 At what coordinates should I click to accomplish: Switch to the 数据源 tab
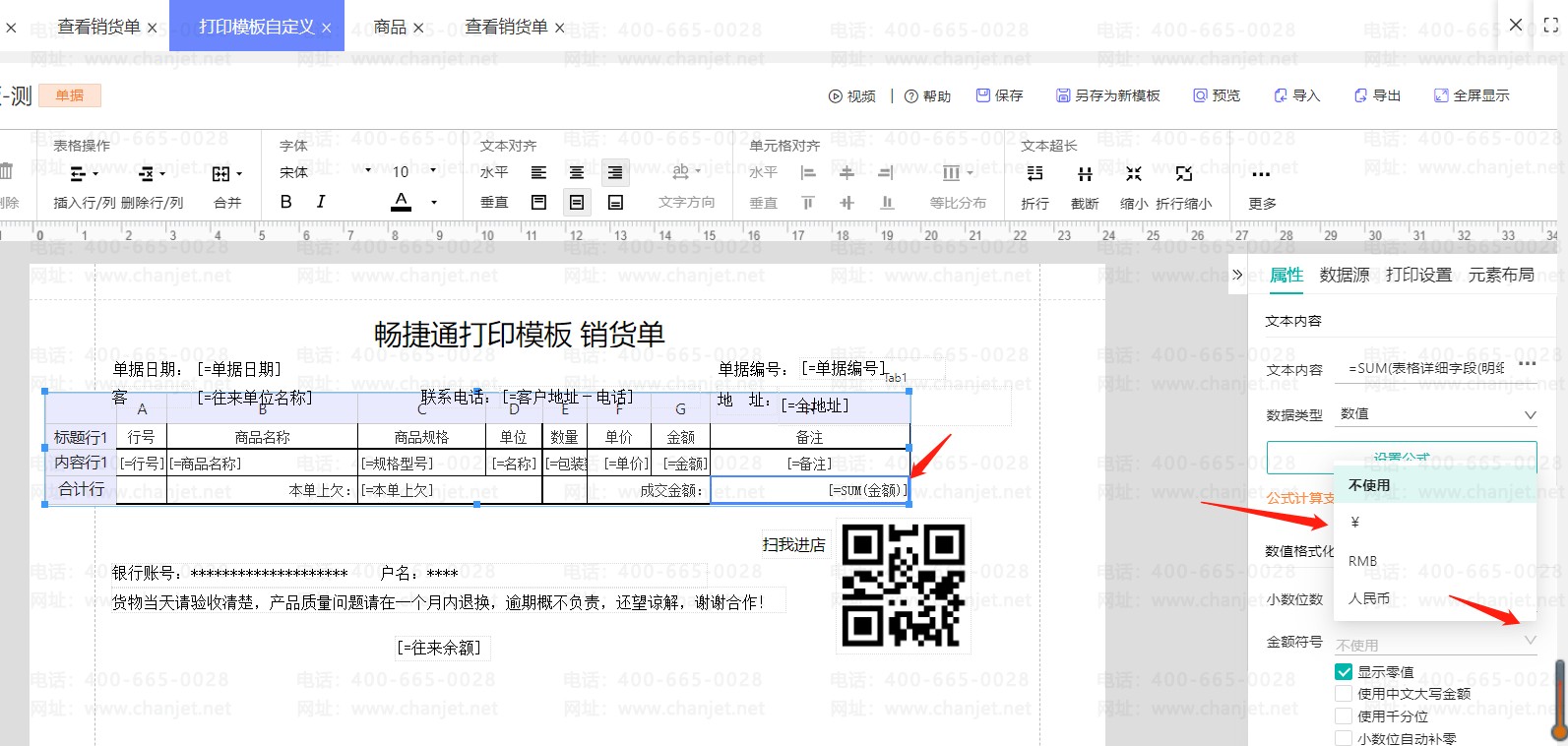(1344, 275)
